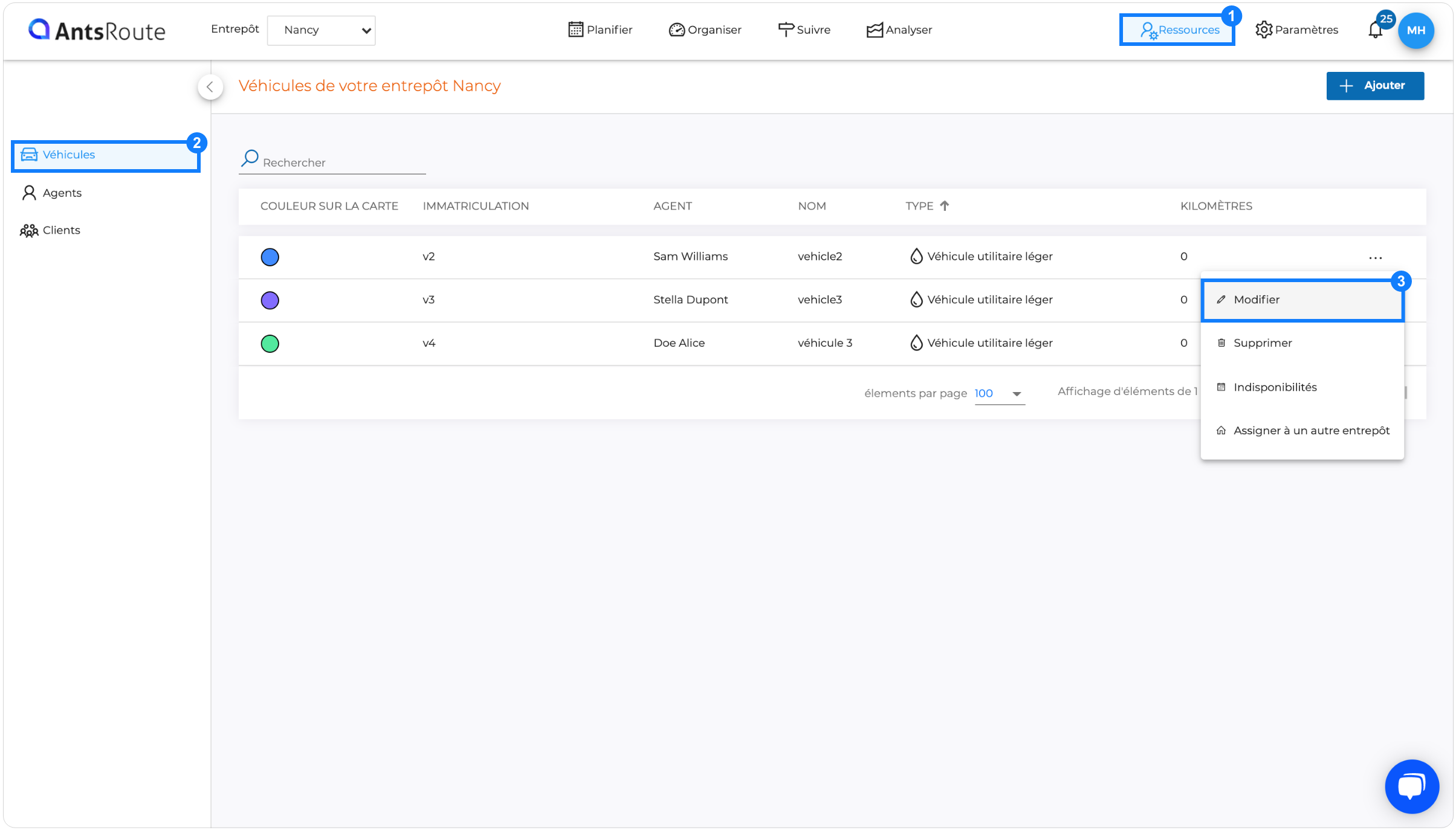
Task: Open the three-dot menu for vehicle2
Action: coord(1376,258)
